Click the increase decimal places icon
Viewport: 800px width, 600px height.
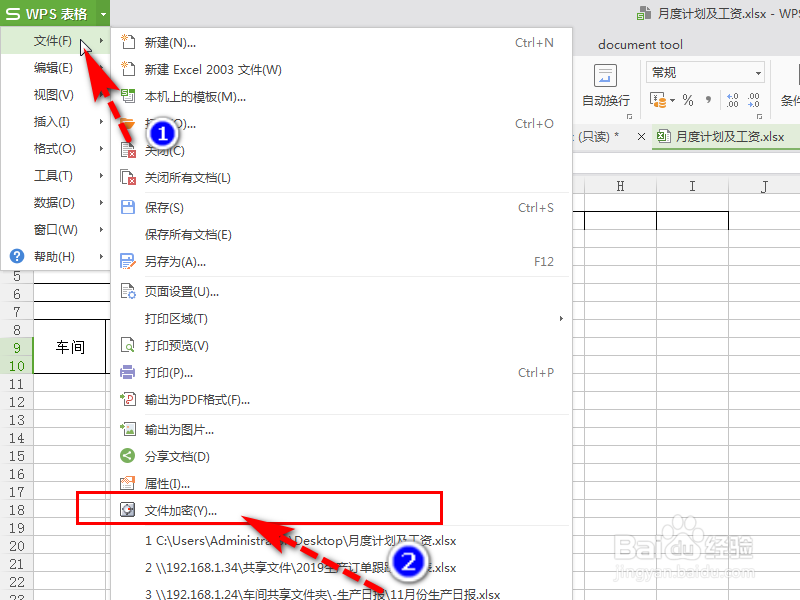pyautogui.click(x=733, y=100)
